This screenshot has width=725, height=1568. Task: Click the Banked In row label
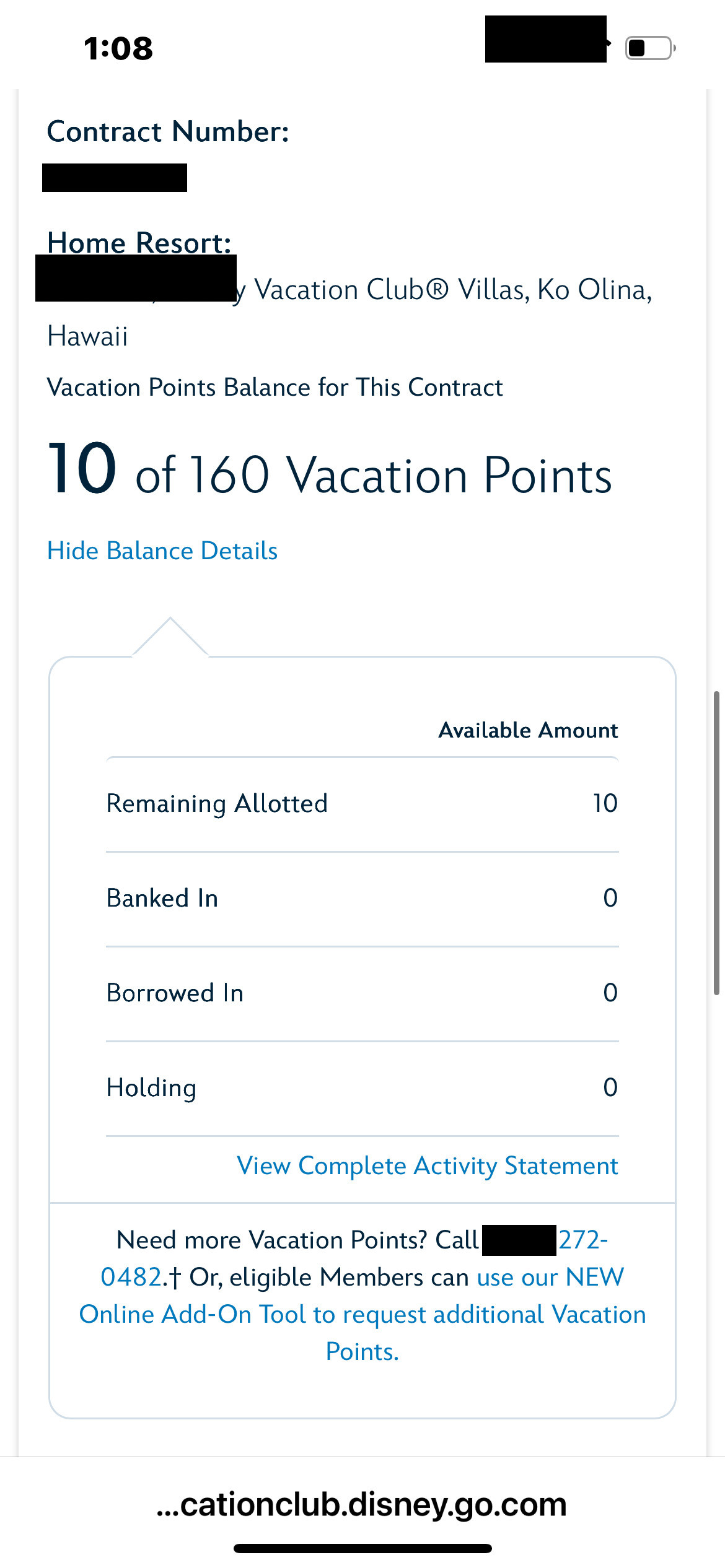pyautogui.click(x=162, y=899)
